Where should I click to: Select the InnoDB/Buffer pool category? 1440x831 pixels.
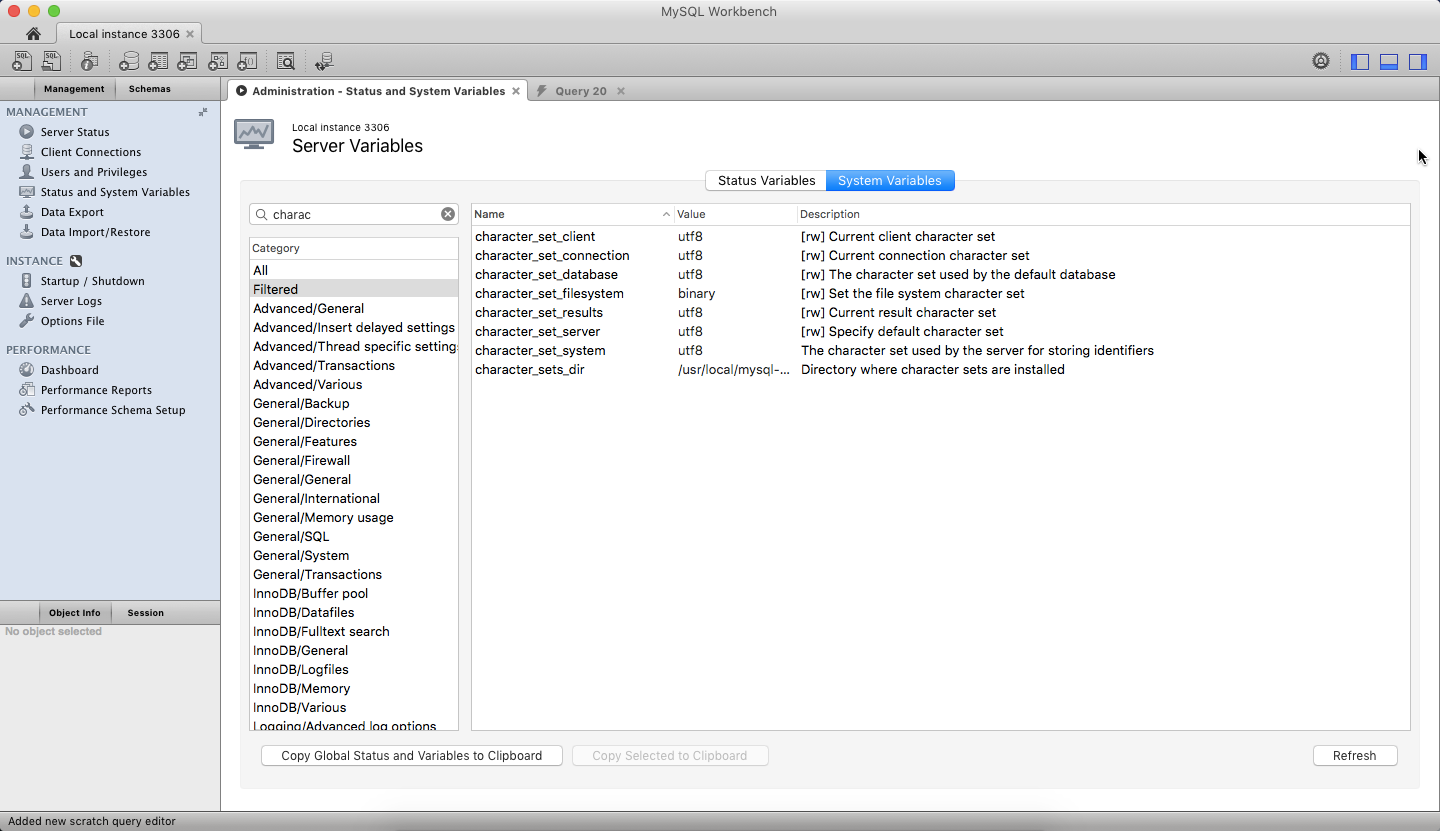[354, 593]
